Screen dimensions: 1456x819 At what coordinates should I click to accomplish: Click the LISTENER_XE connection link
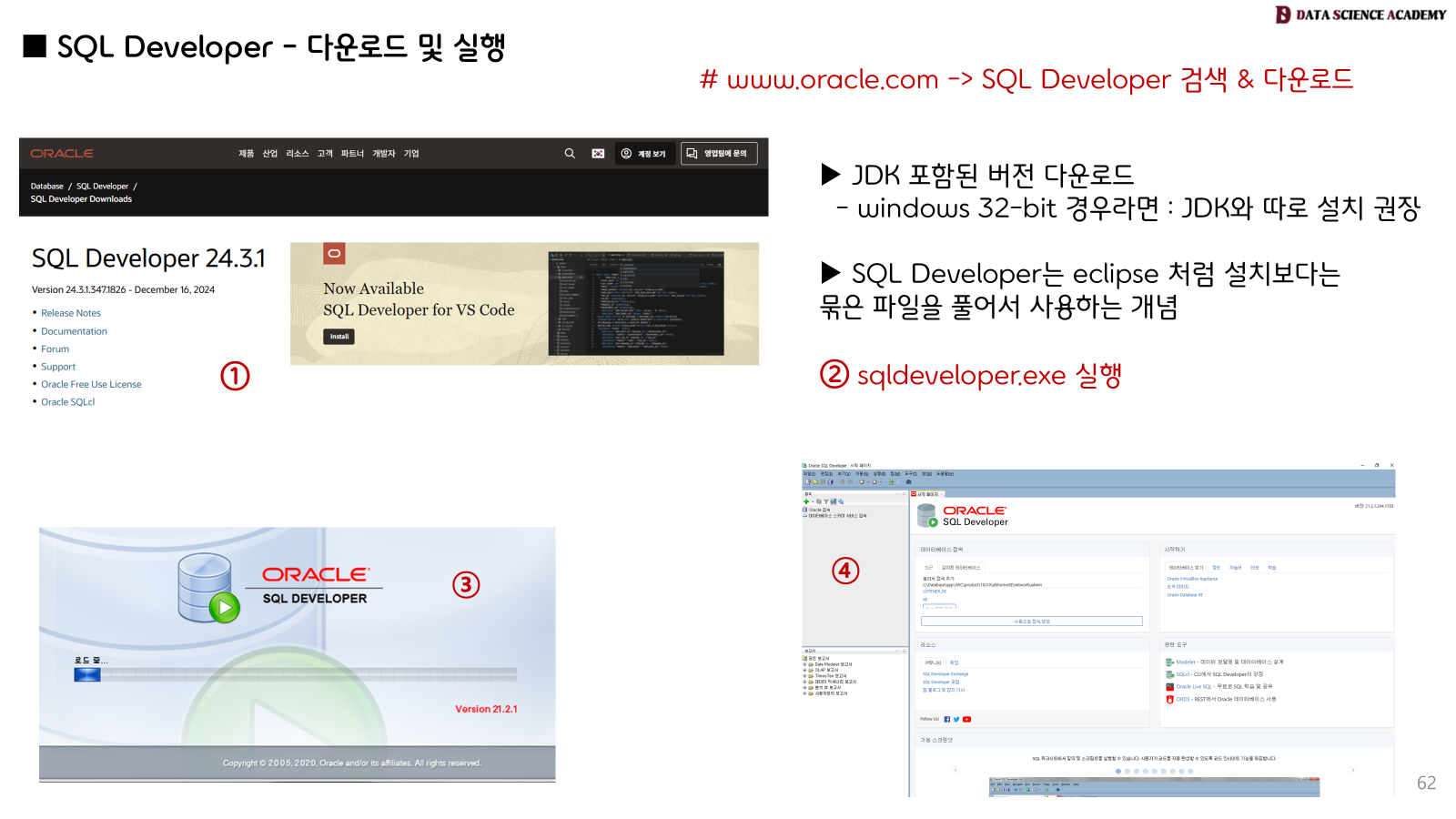pos(935,591)
